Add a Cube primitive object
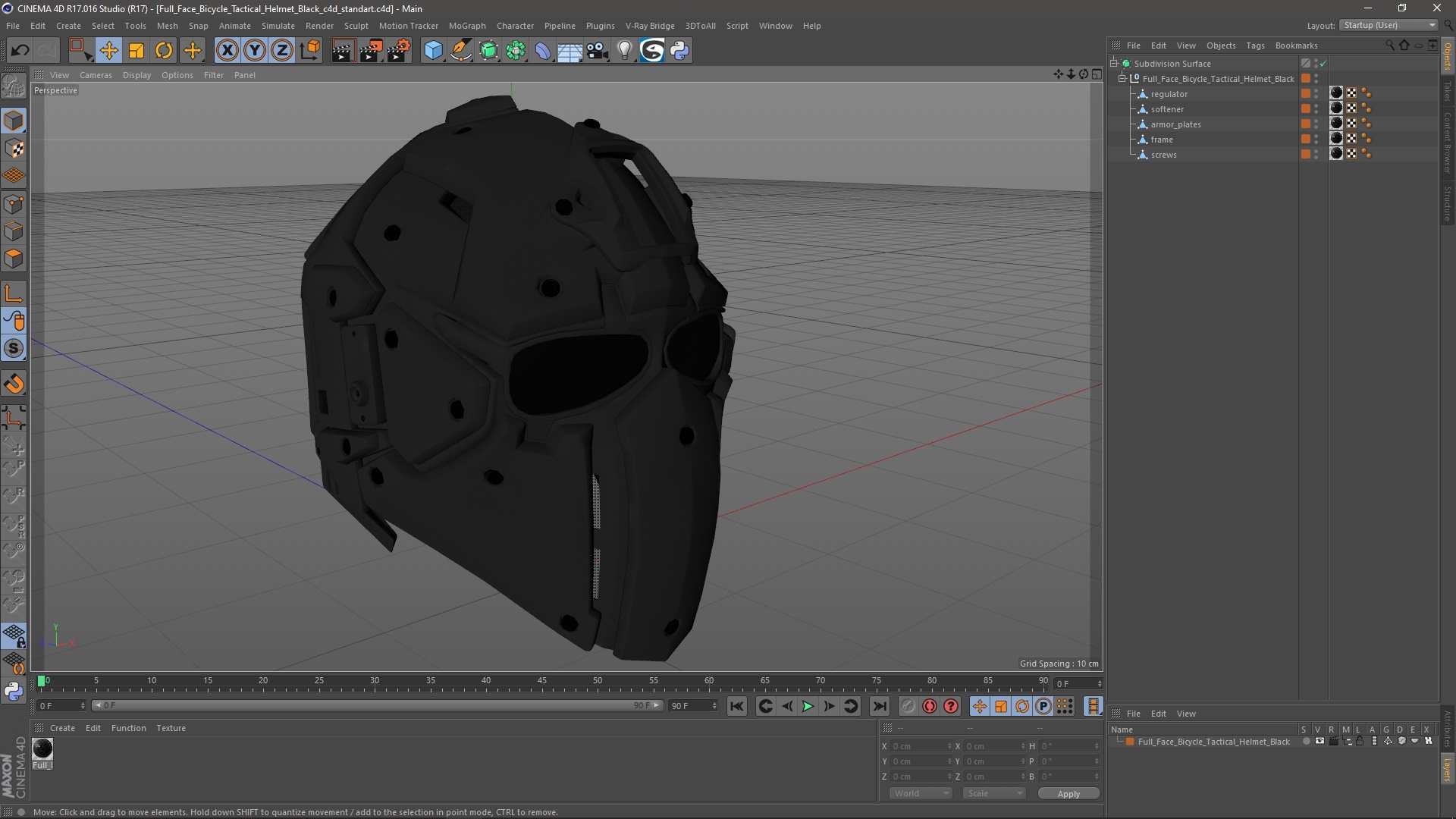The height and width of the screenshot is (819, 1456). tap(433, 51)
